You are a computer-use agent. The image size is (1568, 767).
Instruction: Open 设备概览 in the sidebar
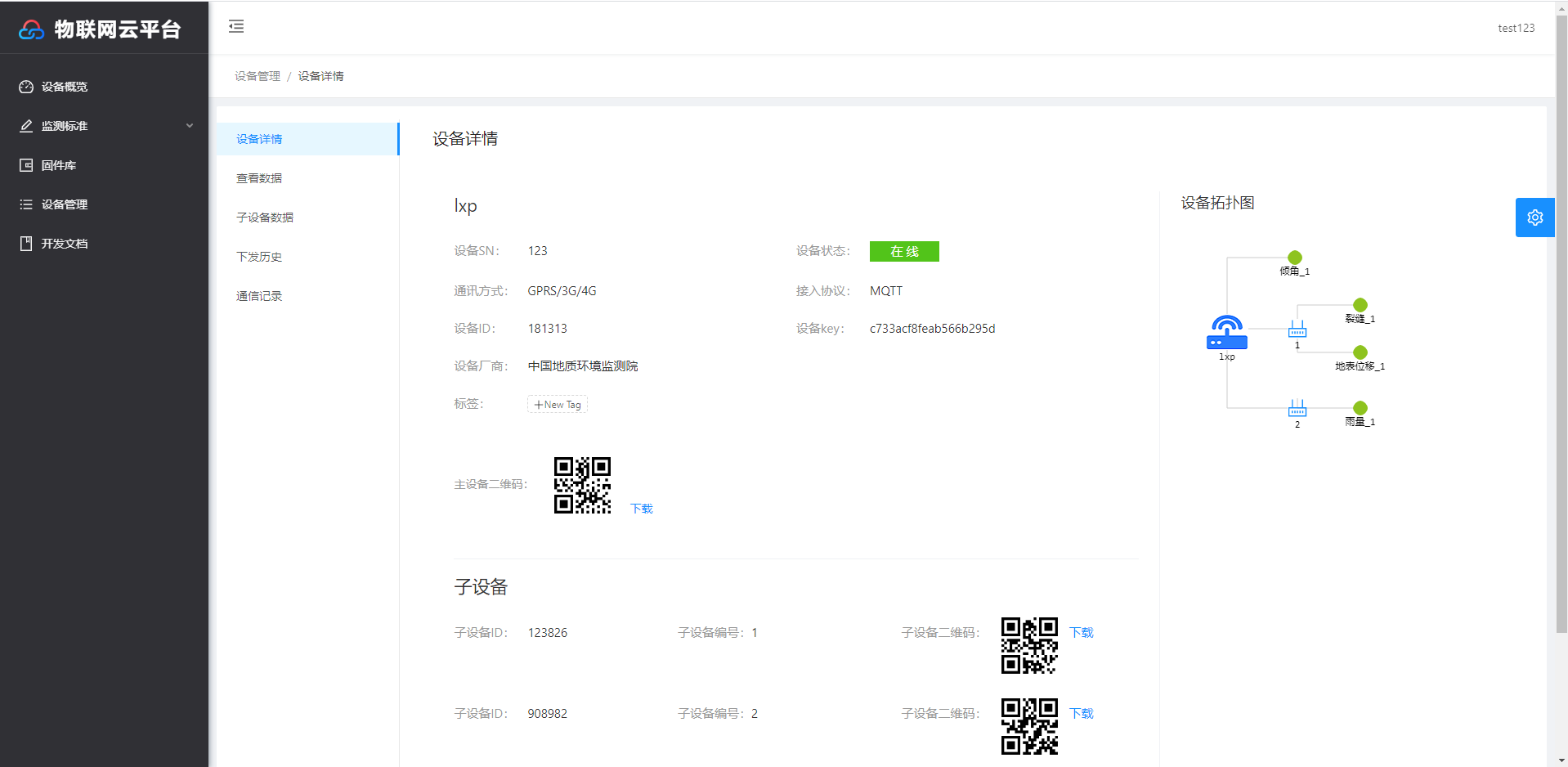pos(104,87)
